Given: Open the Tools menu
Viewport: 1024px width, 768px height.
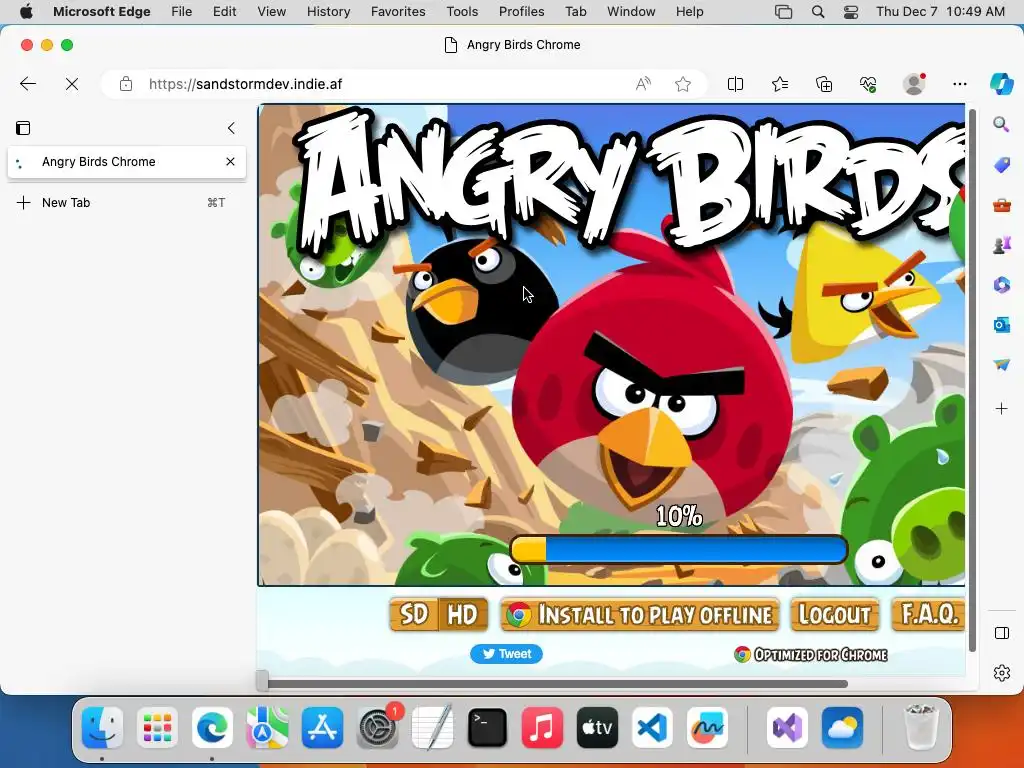Looking at the screenshot, I should tap(462, 11).
